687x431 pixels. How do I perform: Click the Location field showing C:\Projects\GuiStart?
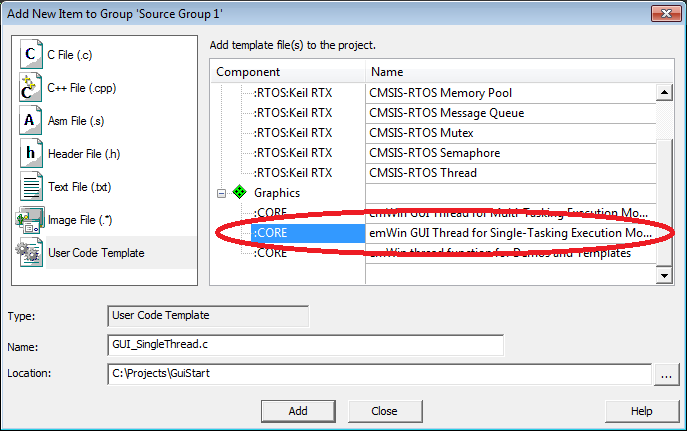point(379,374)
